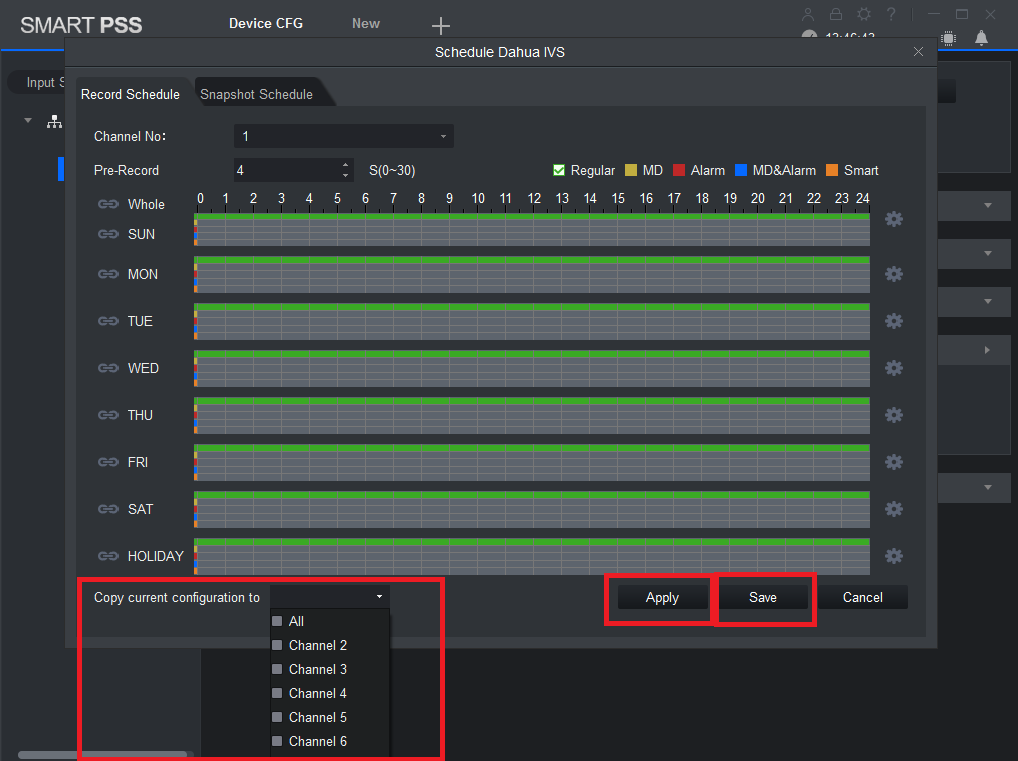Screen dimensions: 1018x761
Task: Select the orange Smart record type swatch
Action: coord(832,170)
